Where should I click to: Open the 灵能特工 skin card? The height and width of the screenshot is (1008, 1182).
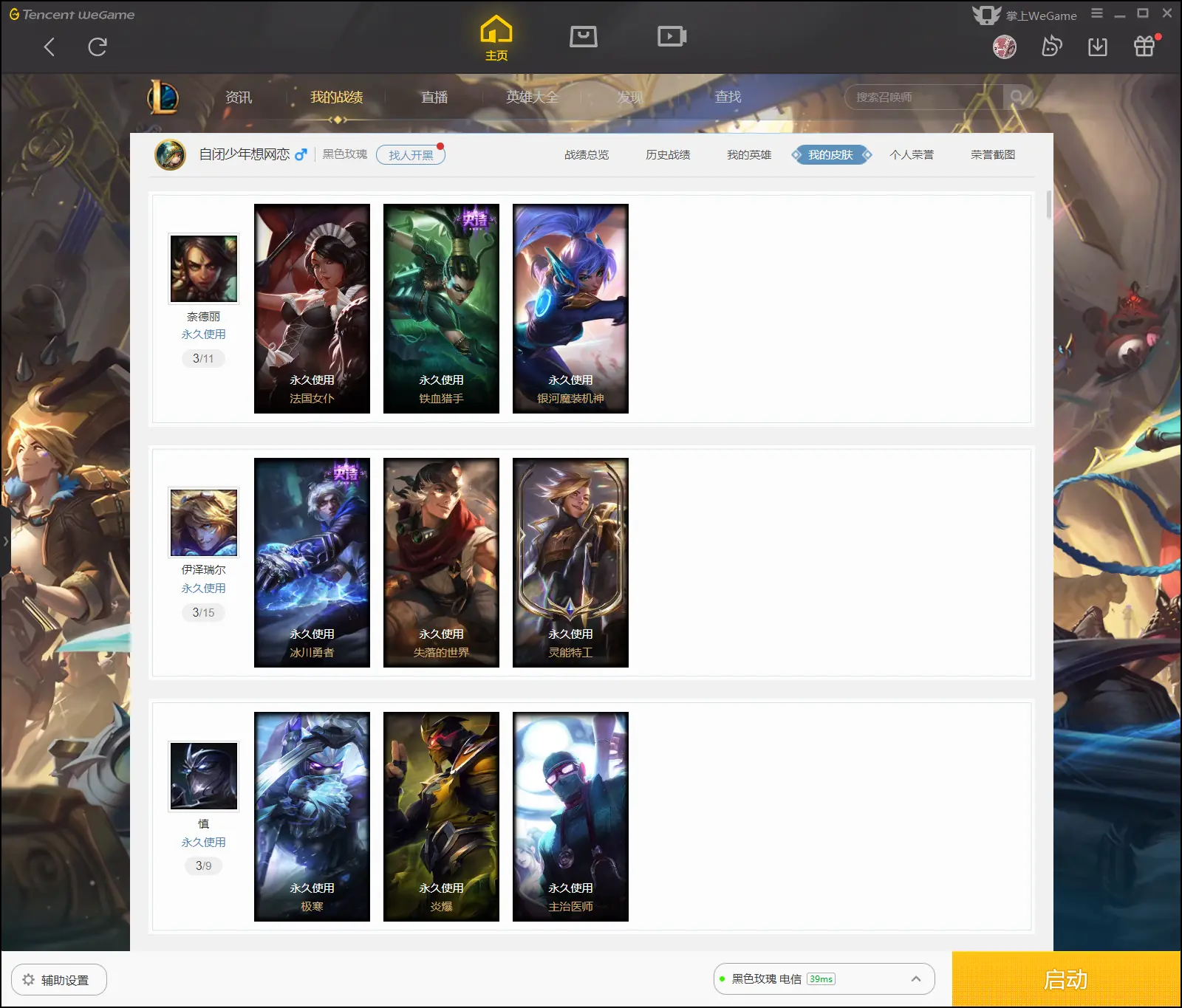[x=570, y=563]
